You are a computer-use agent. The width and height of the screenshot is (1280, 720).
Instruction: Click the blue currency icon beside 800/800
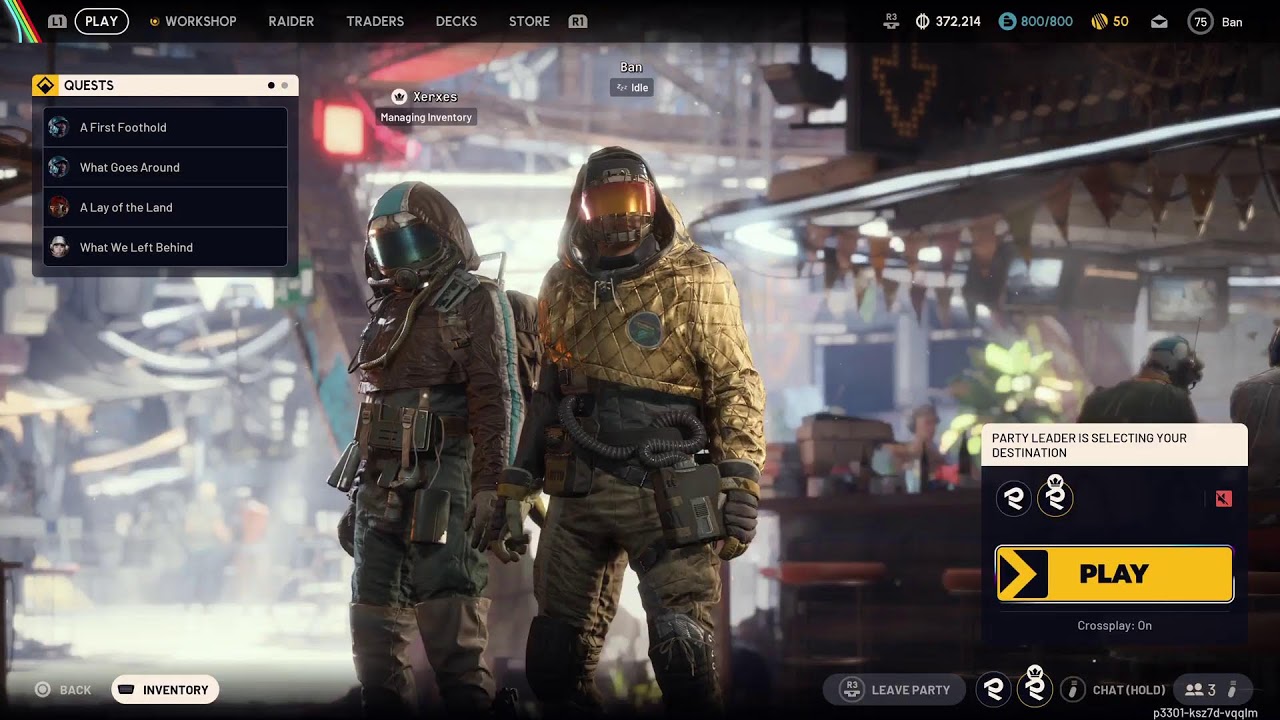[1007, 21]
